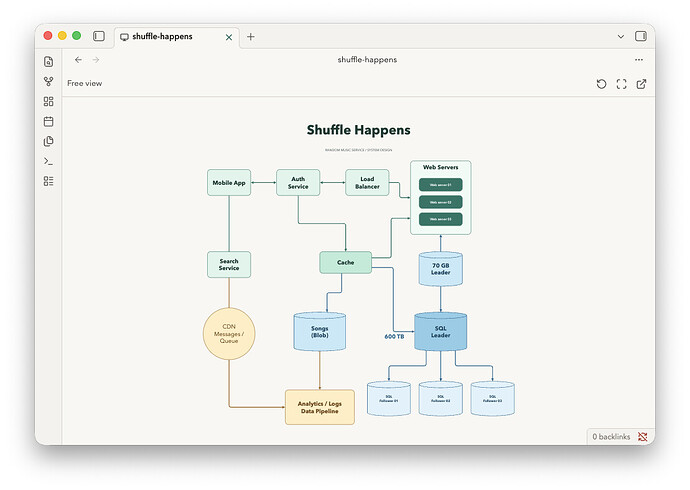Open the more options ellipsis menu
Screen dimensions: 690x490
click(639, 59)
